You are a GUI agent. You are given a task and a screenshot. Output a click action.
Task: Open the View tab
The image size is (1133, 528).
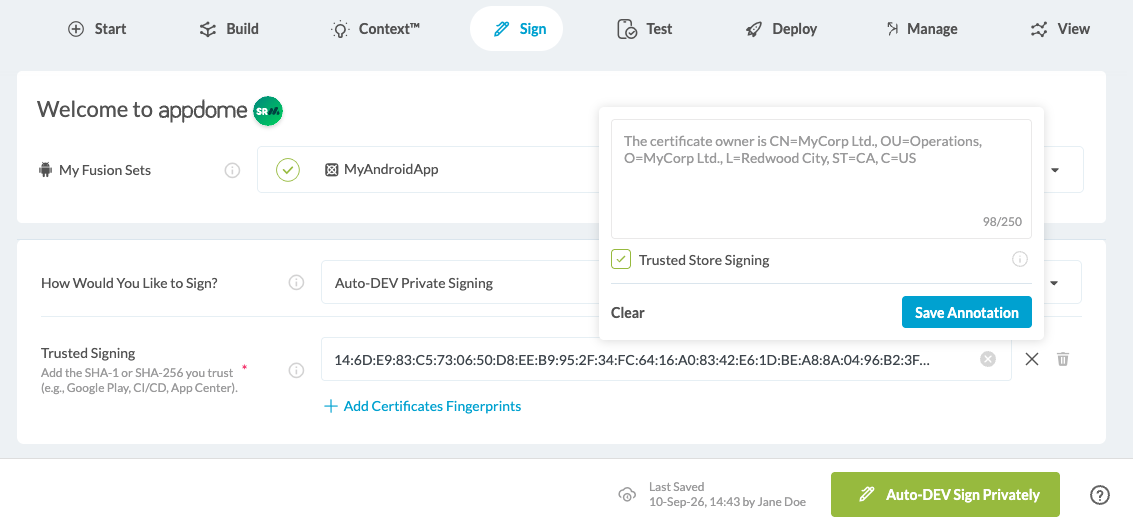(x=1060, y=29)
